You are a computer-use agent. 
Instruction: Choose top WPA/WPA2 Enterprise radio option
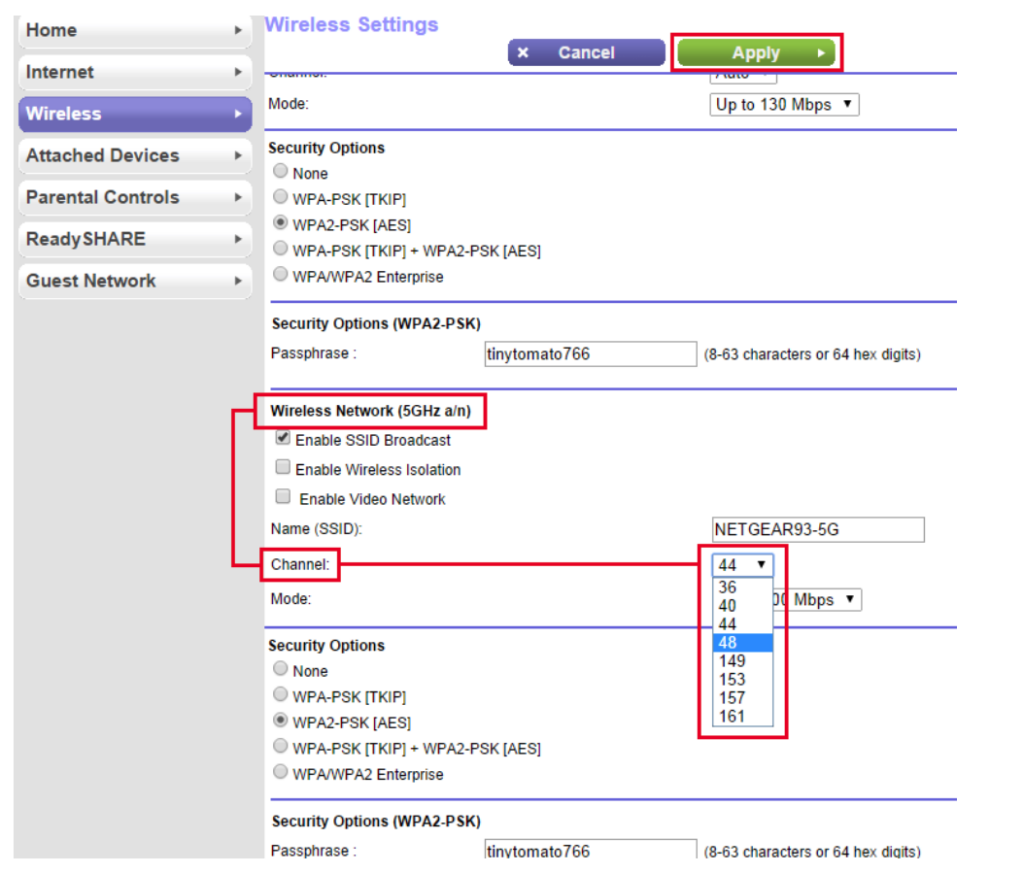(x=281, y=275)
